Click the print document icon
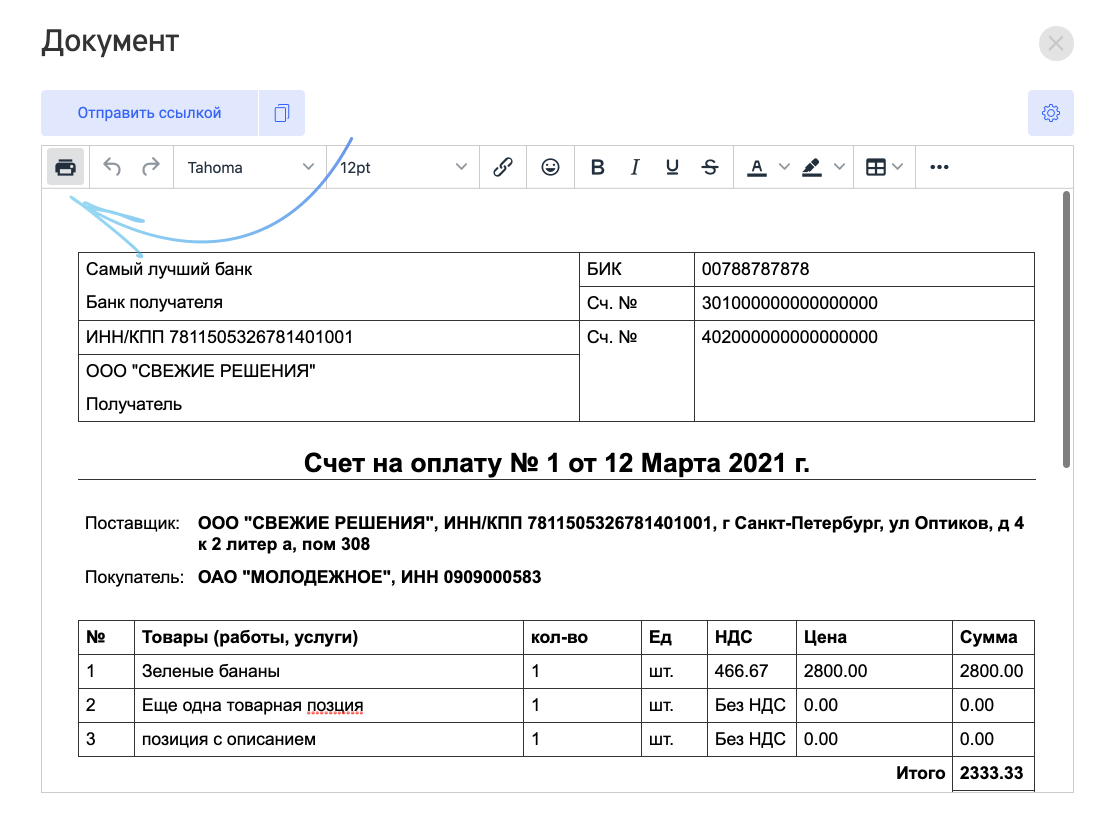Screen dimensions: 1116x814 point(65,167)
